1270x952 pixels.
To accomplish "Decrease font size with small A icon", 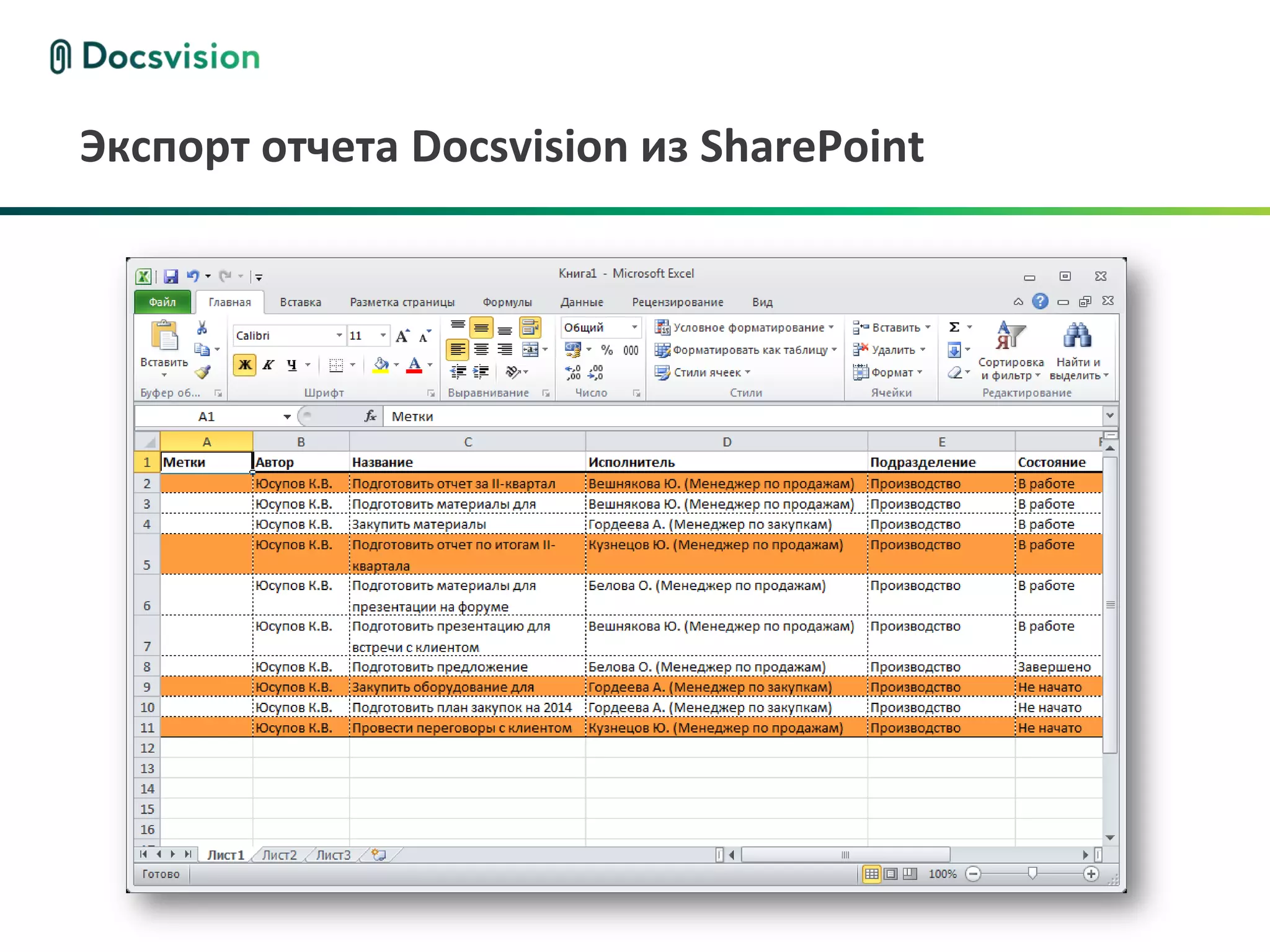I will [x=425, y=336].
